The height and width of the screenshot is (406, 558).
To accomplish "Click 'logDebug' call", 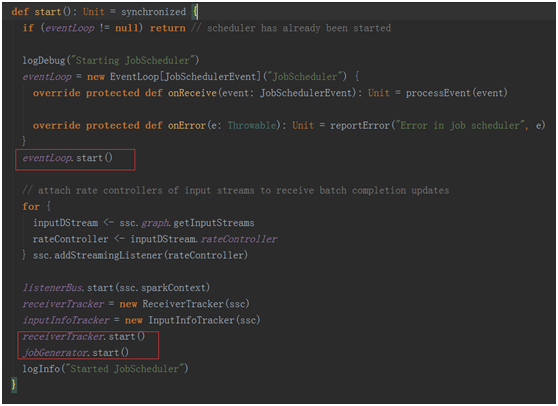I will [44, 60].
